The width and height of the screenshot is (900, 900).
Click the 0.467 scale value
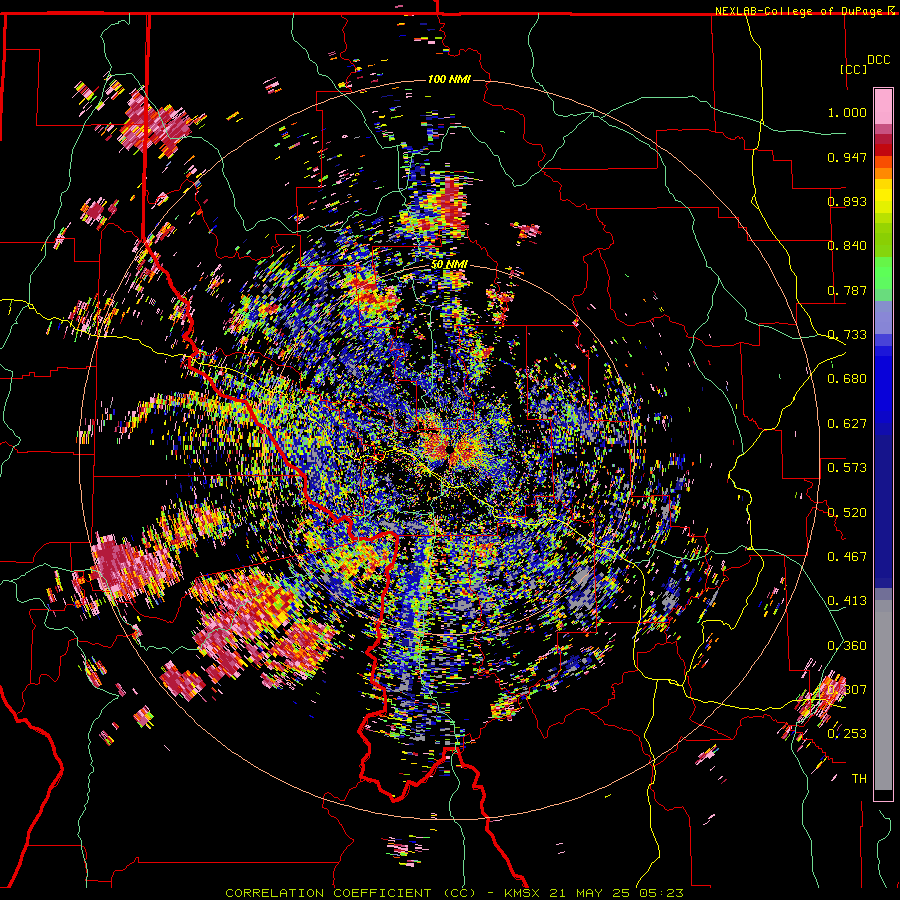click(847, 557)
